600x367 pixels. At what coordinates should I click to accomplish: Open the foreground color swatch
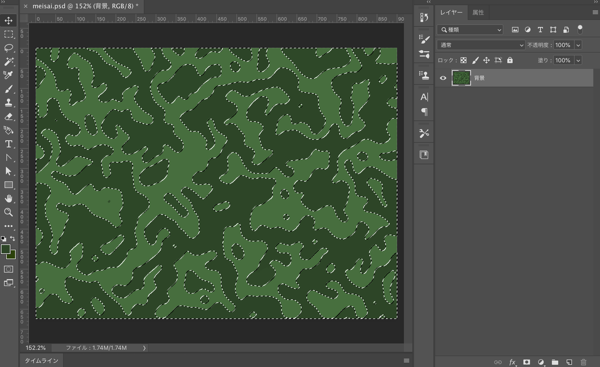(x=5, y=249)
